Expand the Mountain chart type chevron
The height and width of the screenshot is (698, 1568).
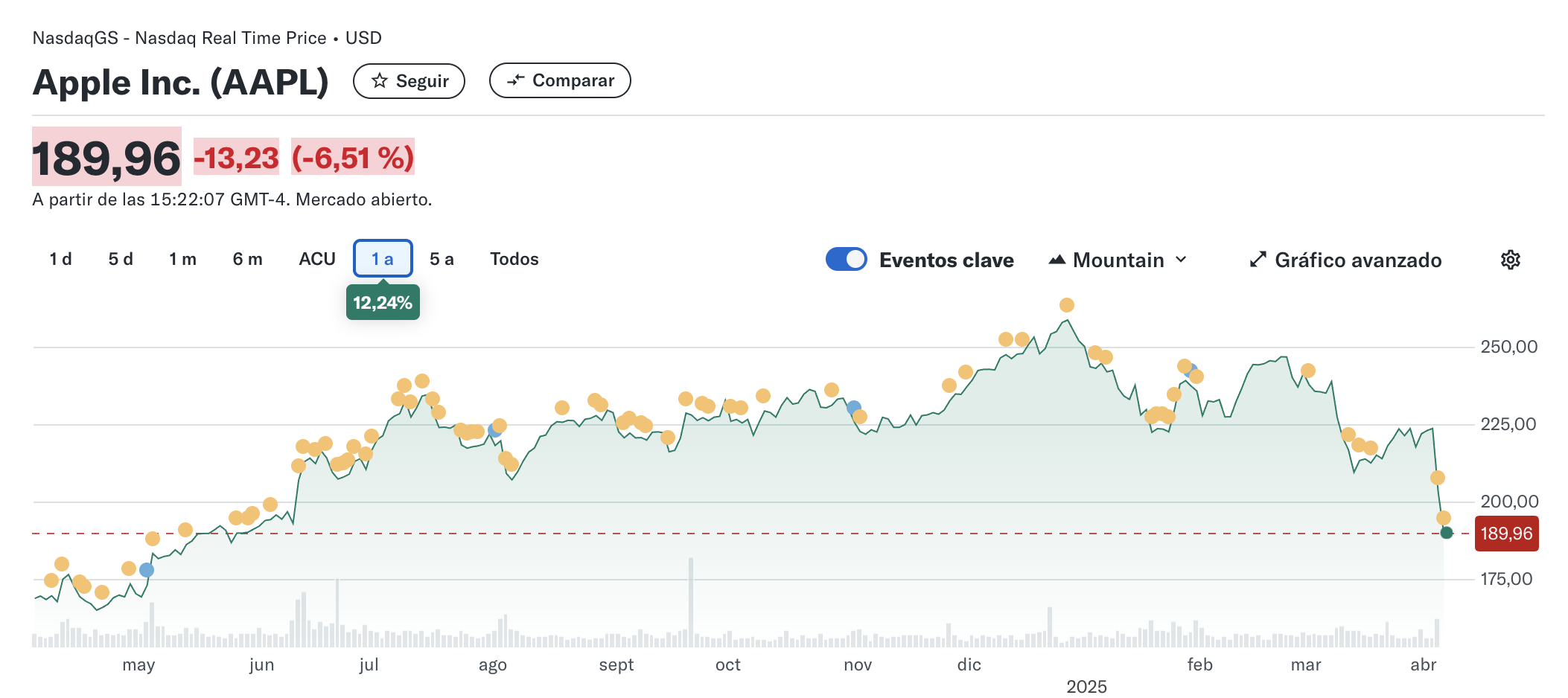[x=1181, y=260]
